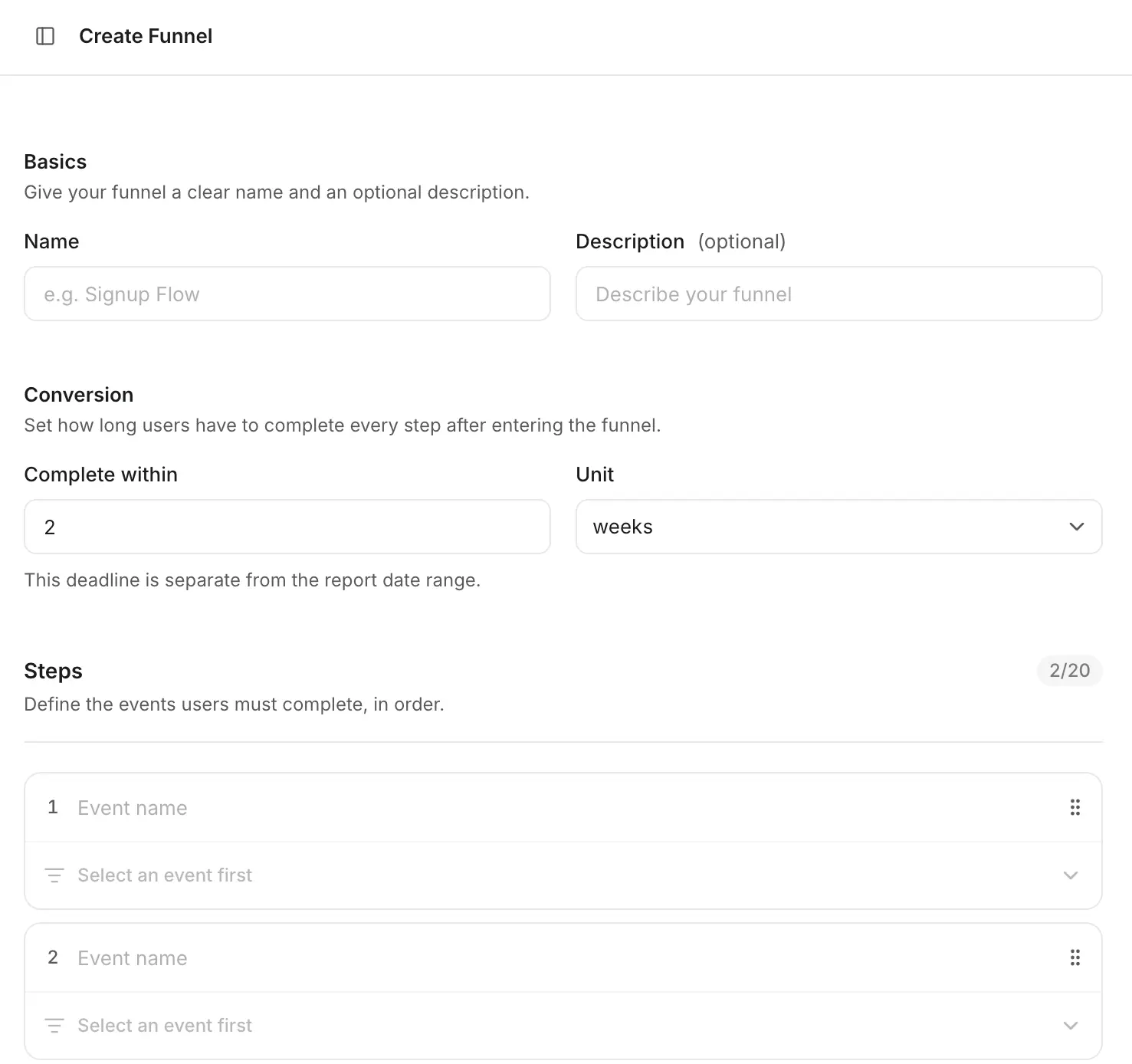
Task: Grab the drag handle for step 2
Action: coord(1075,957)
